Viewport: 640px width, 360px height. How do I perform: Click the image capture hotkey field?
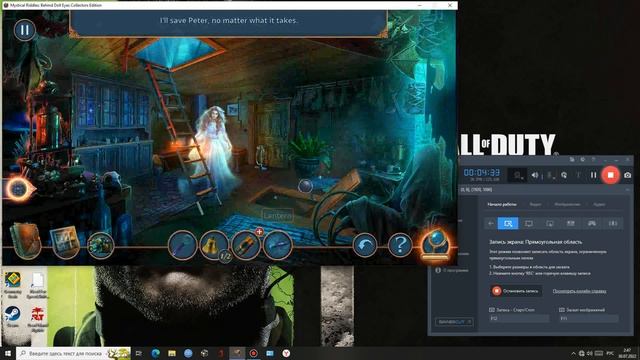tap(589, 318)
